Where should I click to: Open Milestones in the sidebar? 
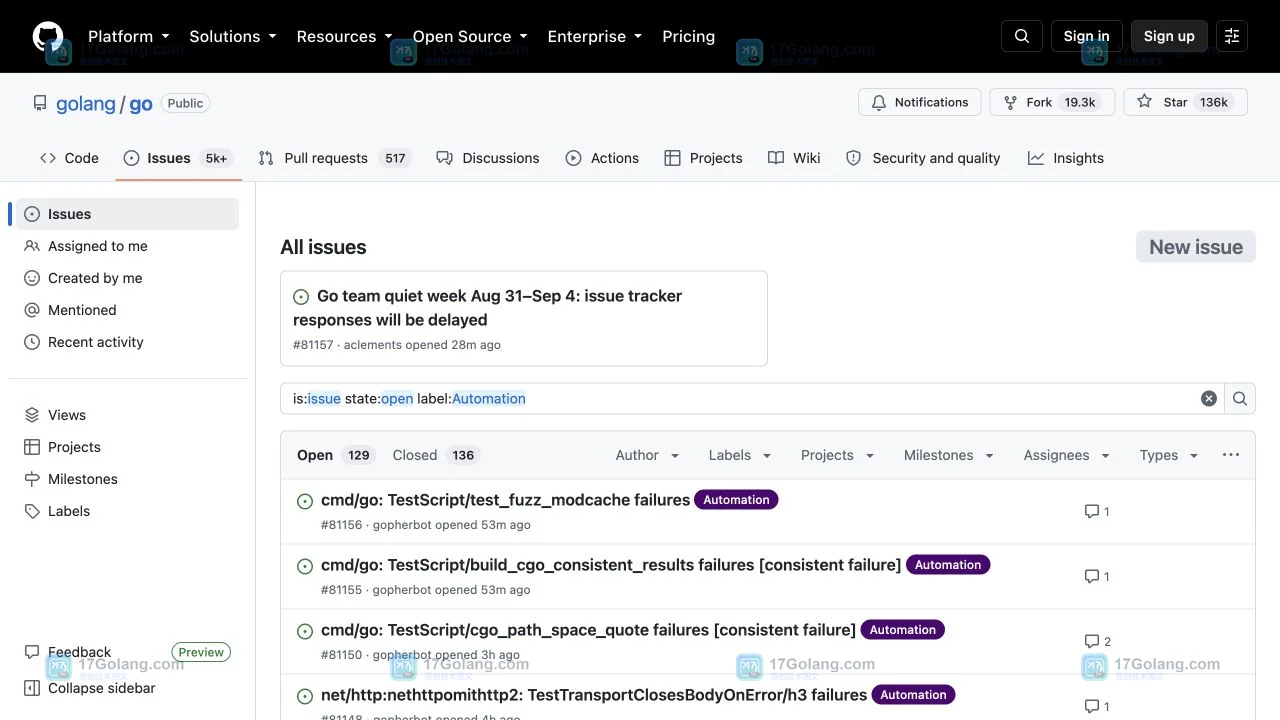[x=127, y=479]
